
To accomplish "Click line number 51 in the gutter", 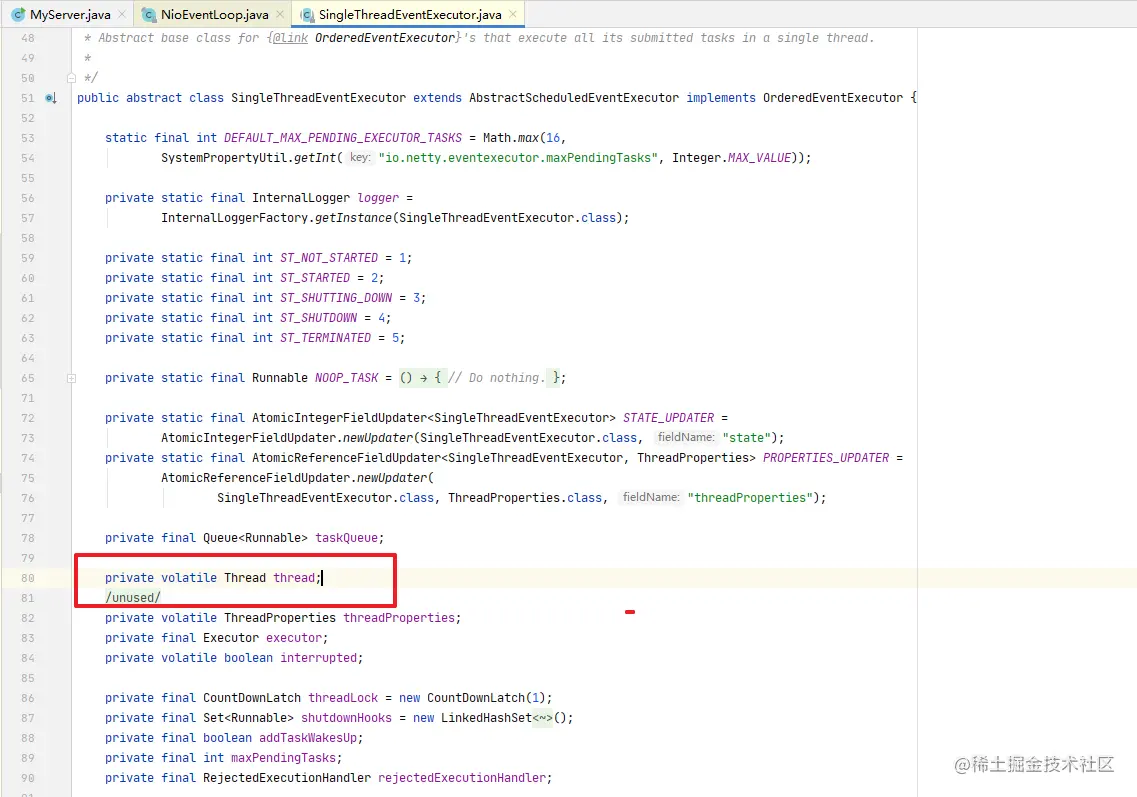I will coord(28,98).
